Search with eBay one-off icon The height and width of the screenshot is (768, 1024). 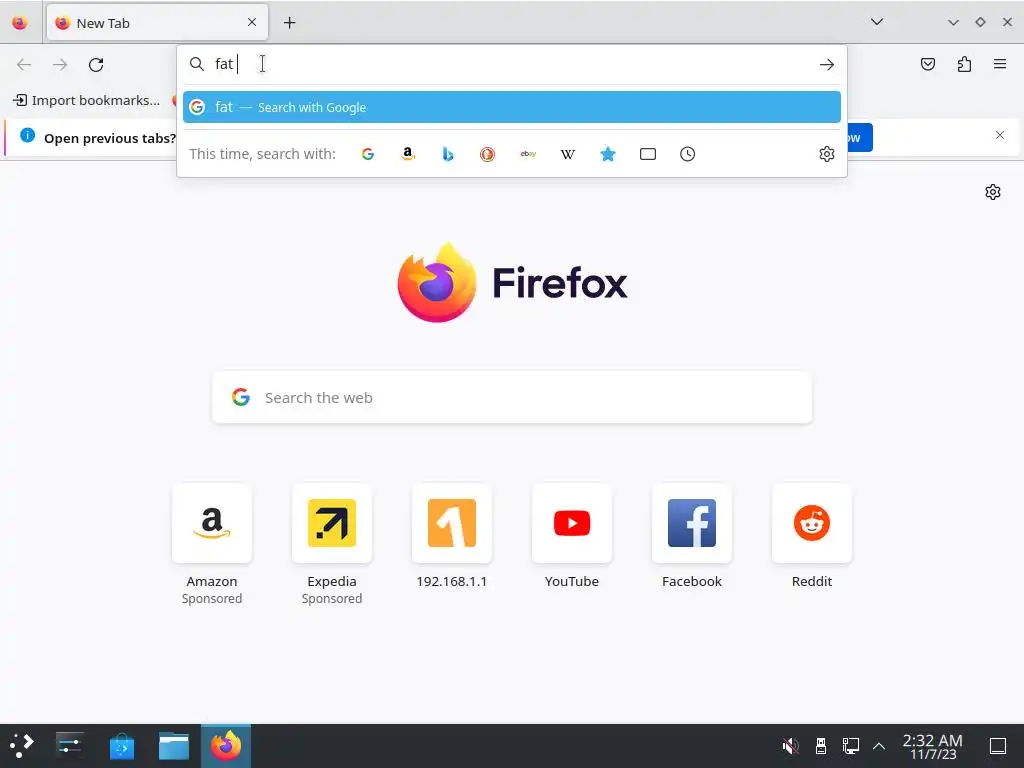coord(528,154)
